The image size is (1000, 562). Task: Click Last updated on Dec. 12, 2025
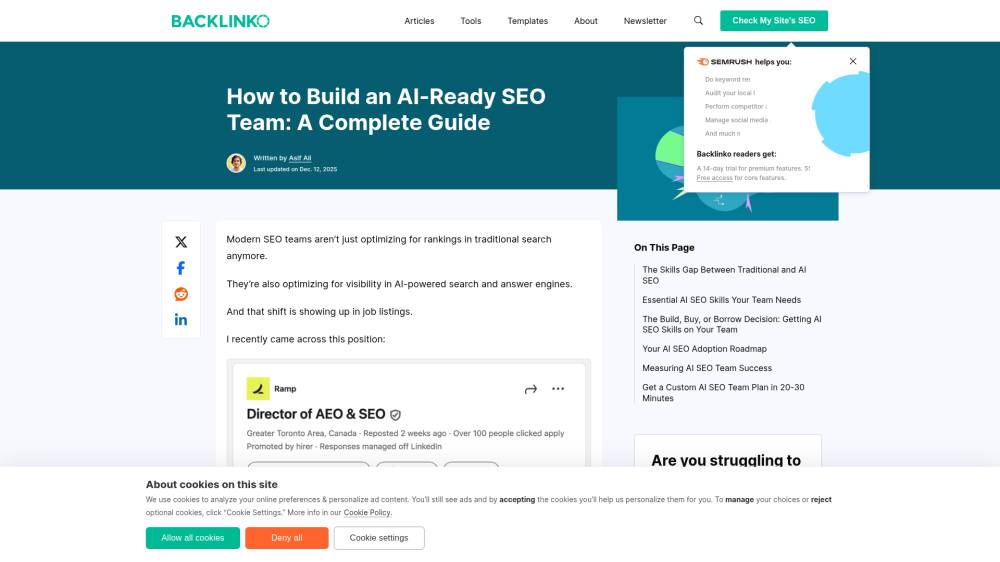pyautogui.click(x=295, y=169)
